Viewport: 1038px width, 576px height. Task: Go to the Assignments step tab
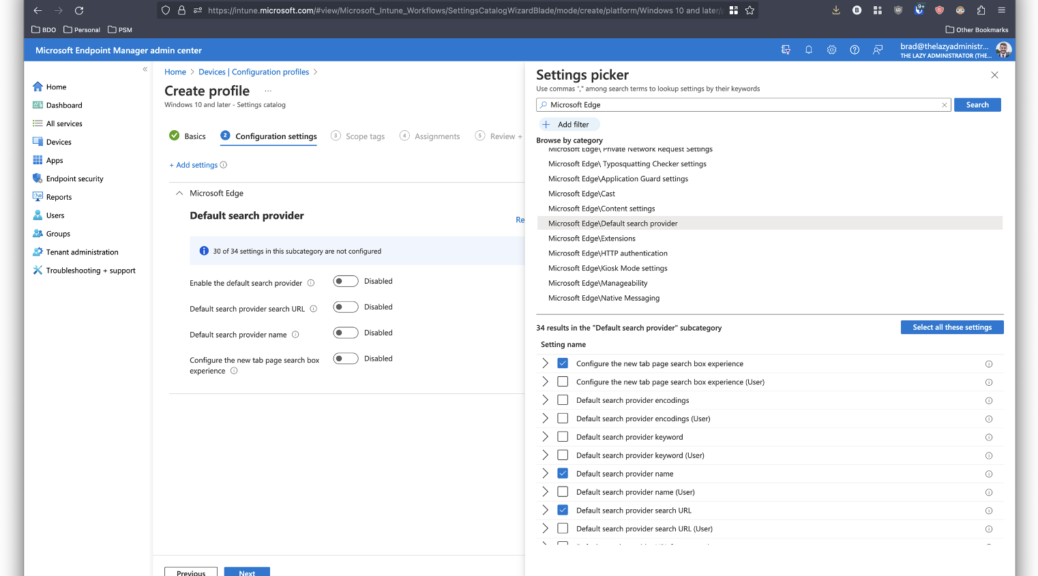coord(430,136)
